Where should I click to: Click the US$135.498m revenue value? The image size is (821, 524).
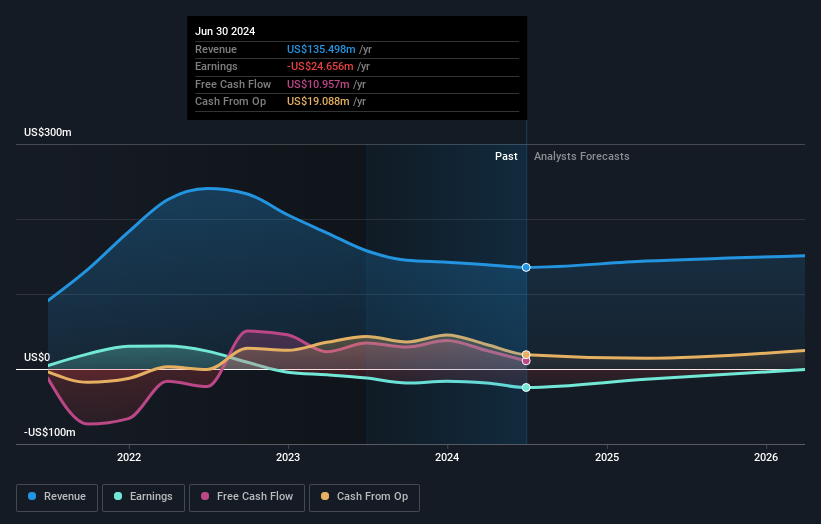point(321,49)
